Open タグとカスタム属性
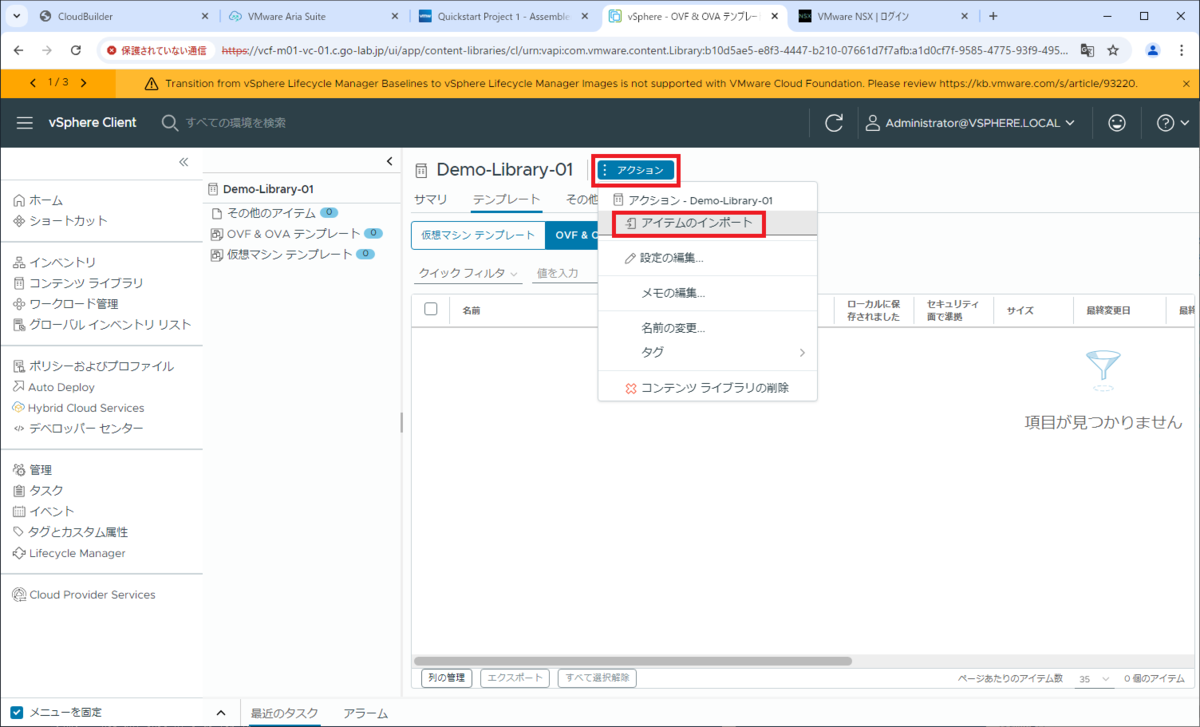The image size is (1200, 727). pyautogui.click(x=70, y=532)
